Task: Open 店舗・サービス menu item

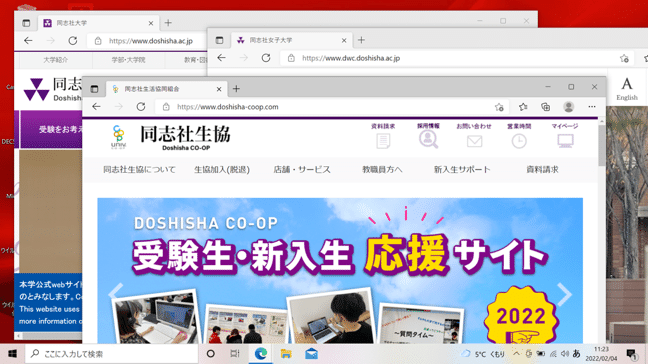Action: coord(302,169)
